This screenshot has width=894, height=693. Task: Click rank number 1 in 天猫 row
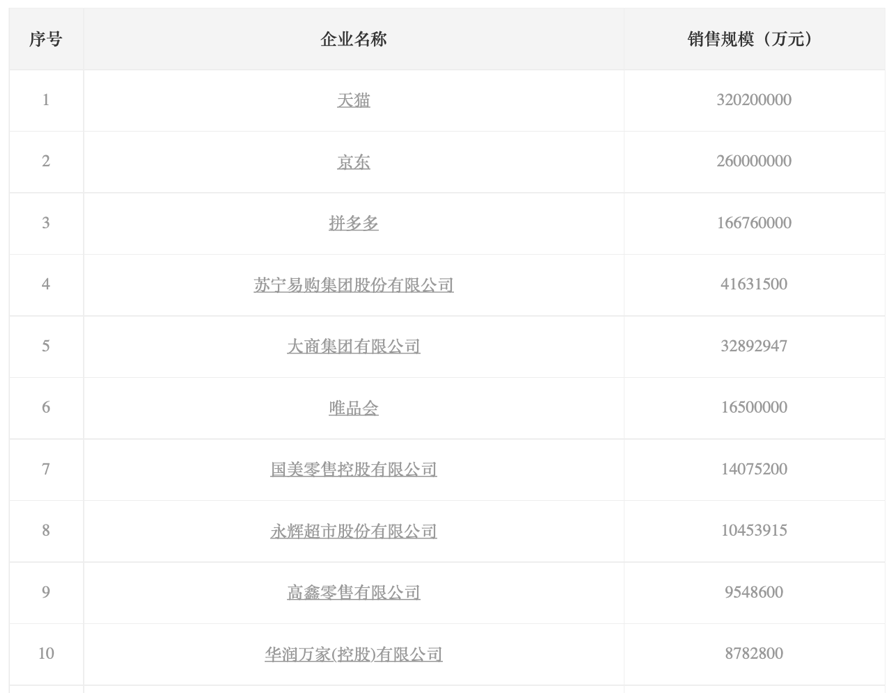46,100
